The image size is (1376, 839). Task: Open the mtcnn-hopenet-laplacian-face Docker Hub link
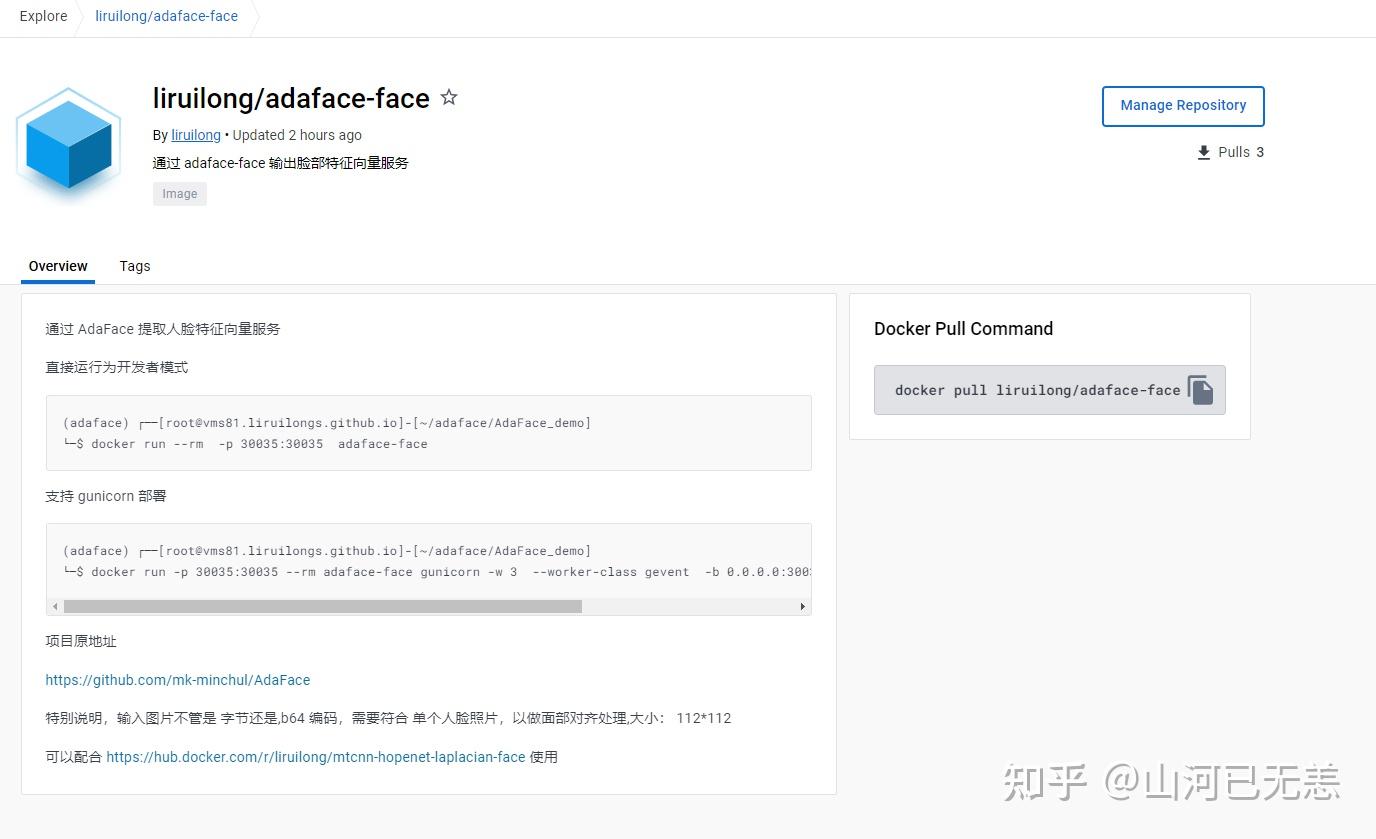[316, 757]
